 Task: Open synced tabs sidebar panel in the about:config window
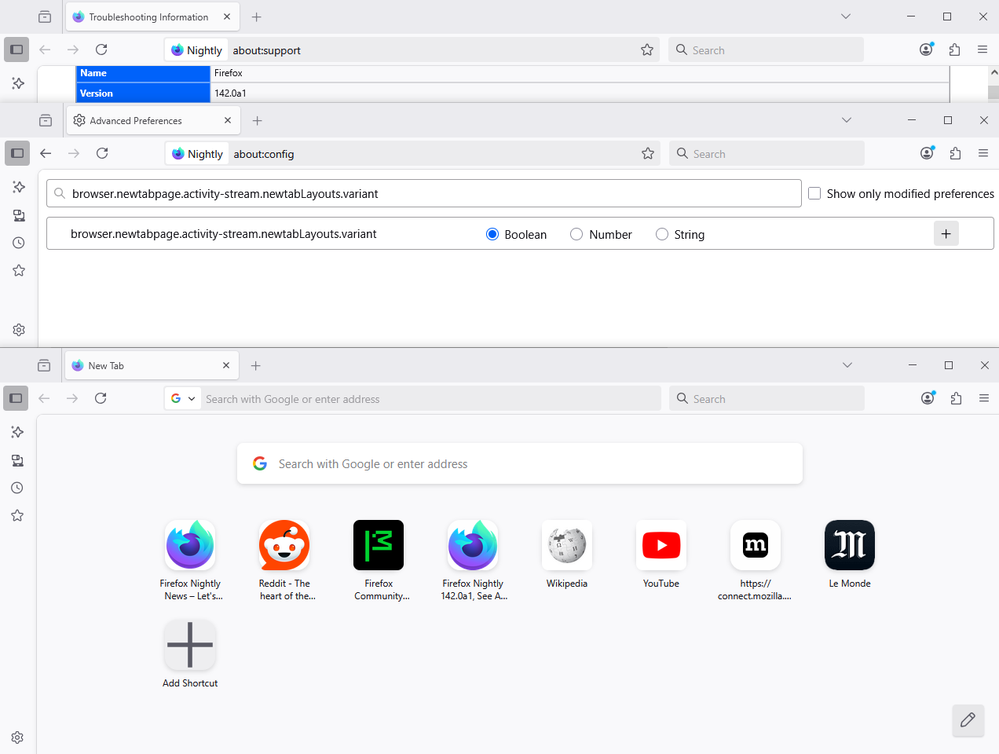[18, 215]
